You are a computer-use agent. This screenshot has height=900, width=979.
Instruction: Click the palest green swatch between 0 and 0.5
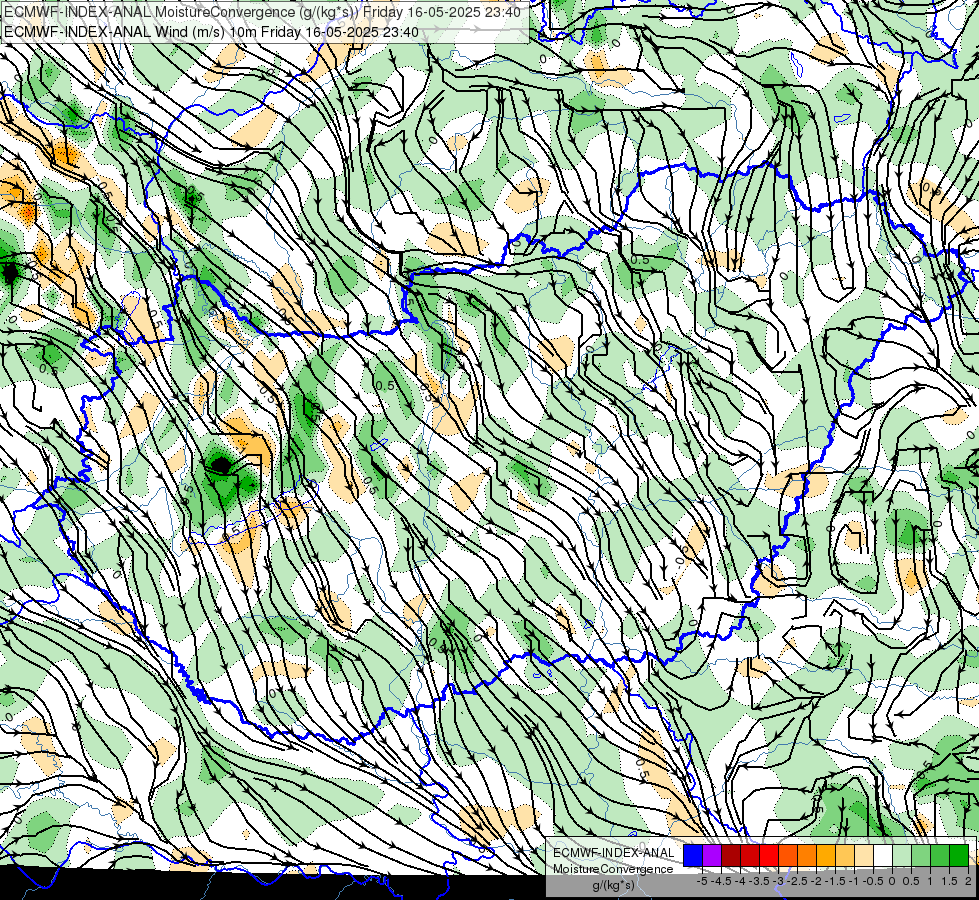coord(902,855)
